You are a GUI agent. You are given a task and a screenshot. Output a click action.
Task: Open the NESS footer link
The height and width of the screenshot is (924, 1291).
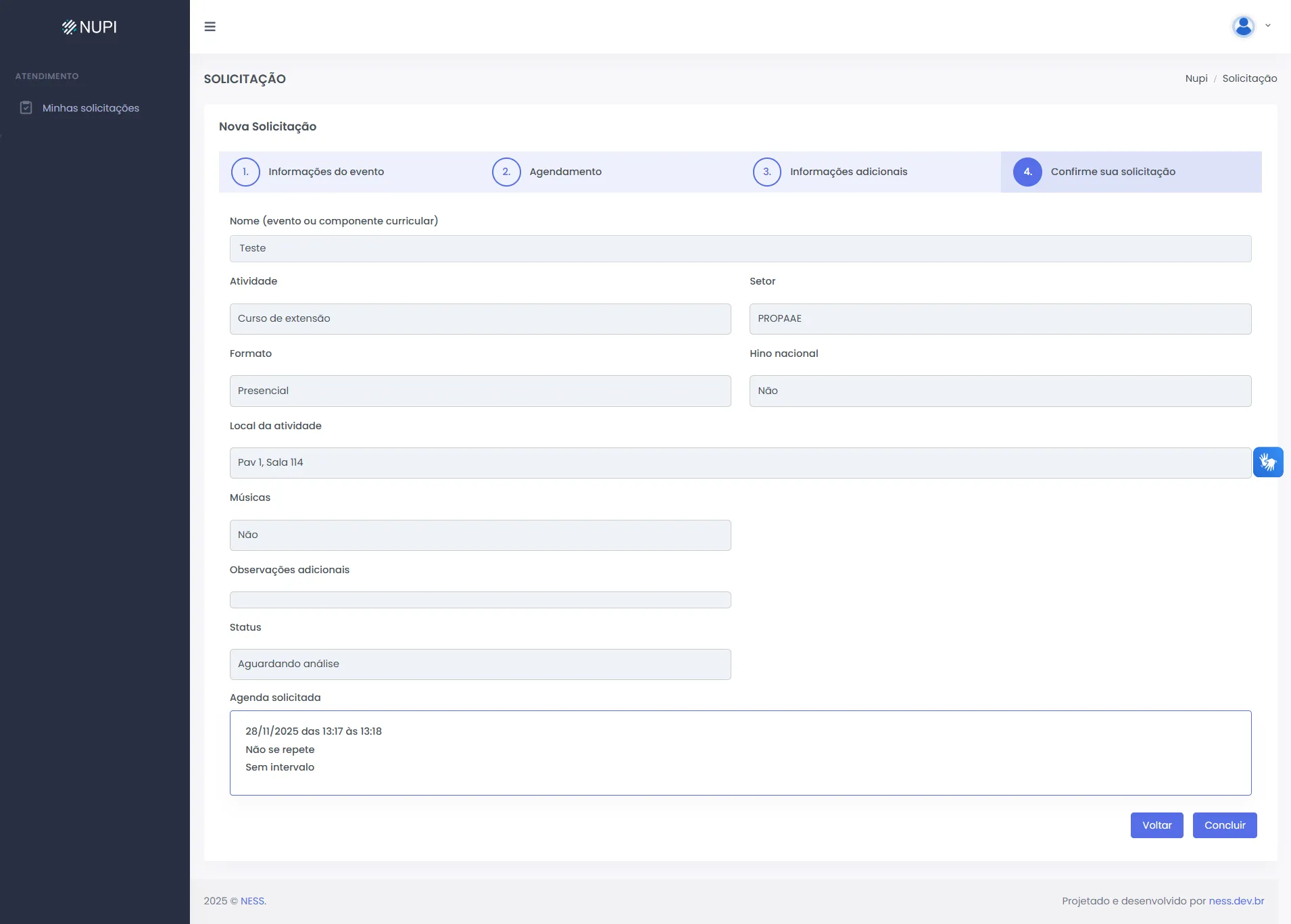click(253, 901)
